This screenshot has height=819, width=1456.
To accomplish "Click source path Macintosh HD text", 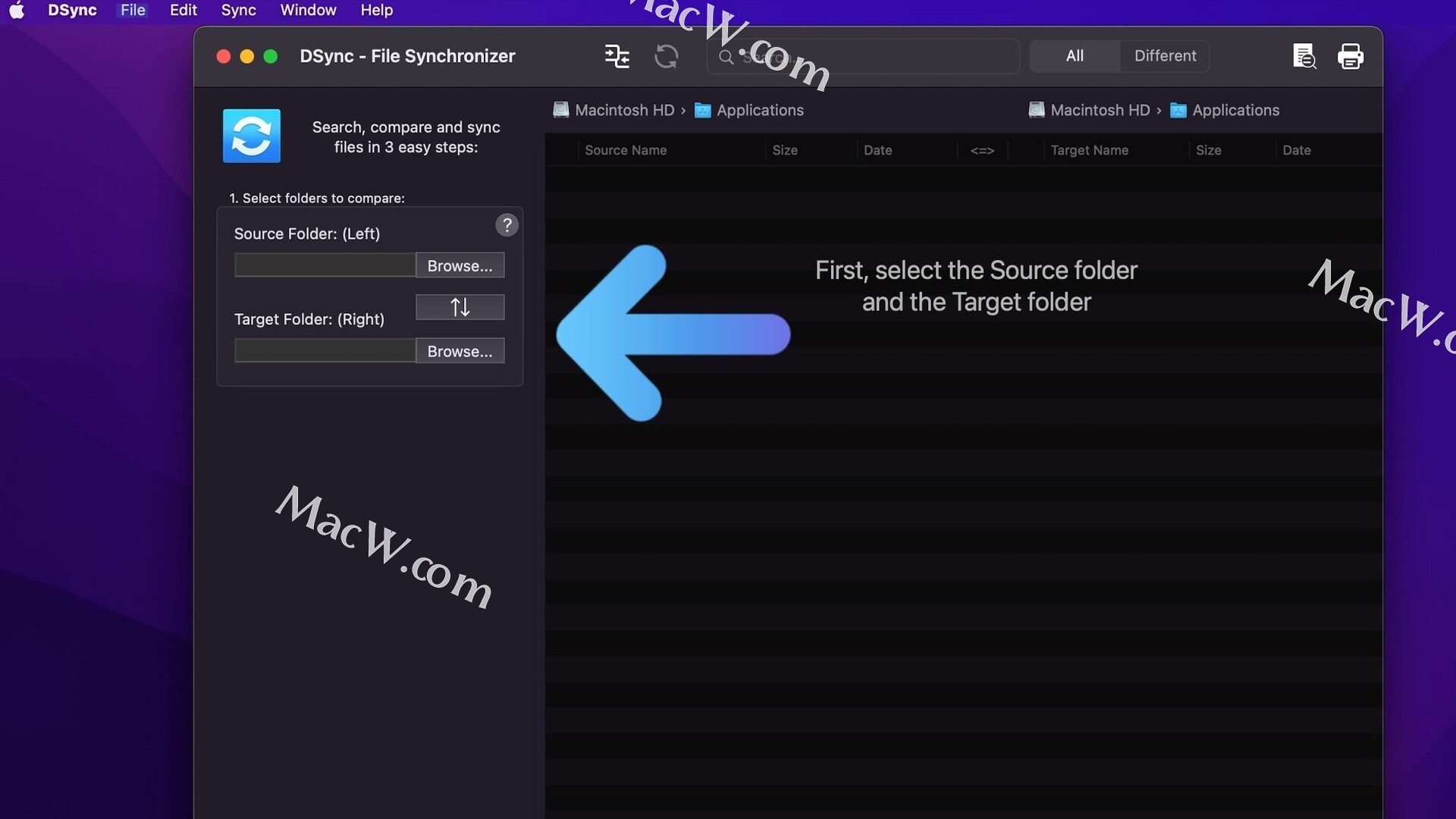I will point(624,110).
